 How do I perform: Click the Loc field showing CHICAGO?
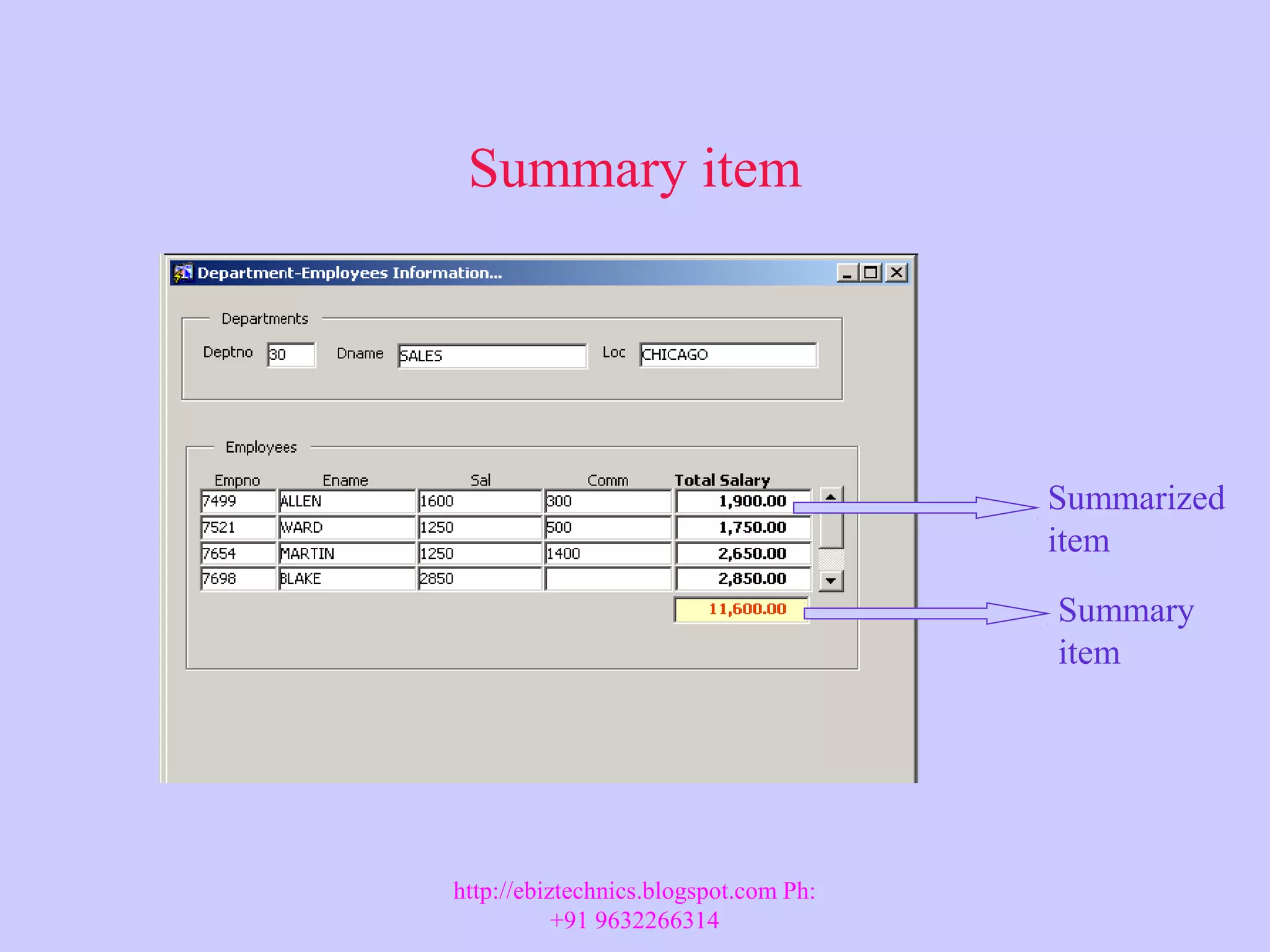point(728,355)
